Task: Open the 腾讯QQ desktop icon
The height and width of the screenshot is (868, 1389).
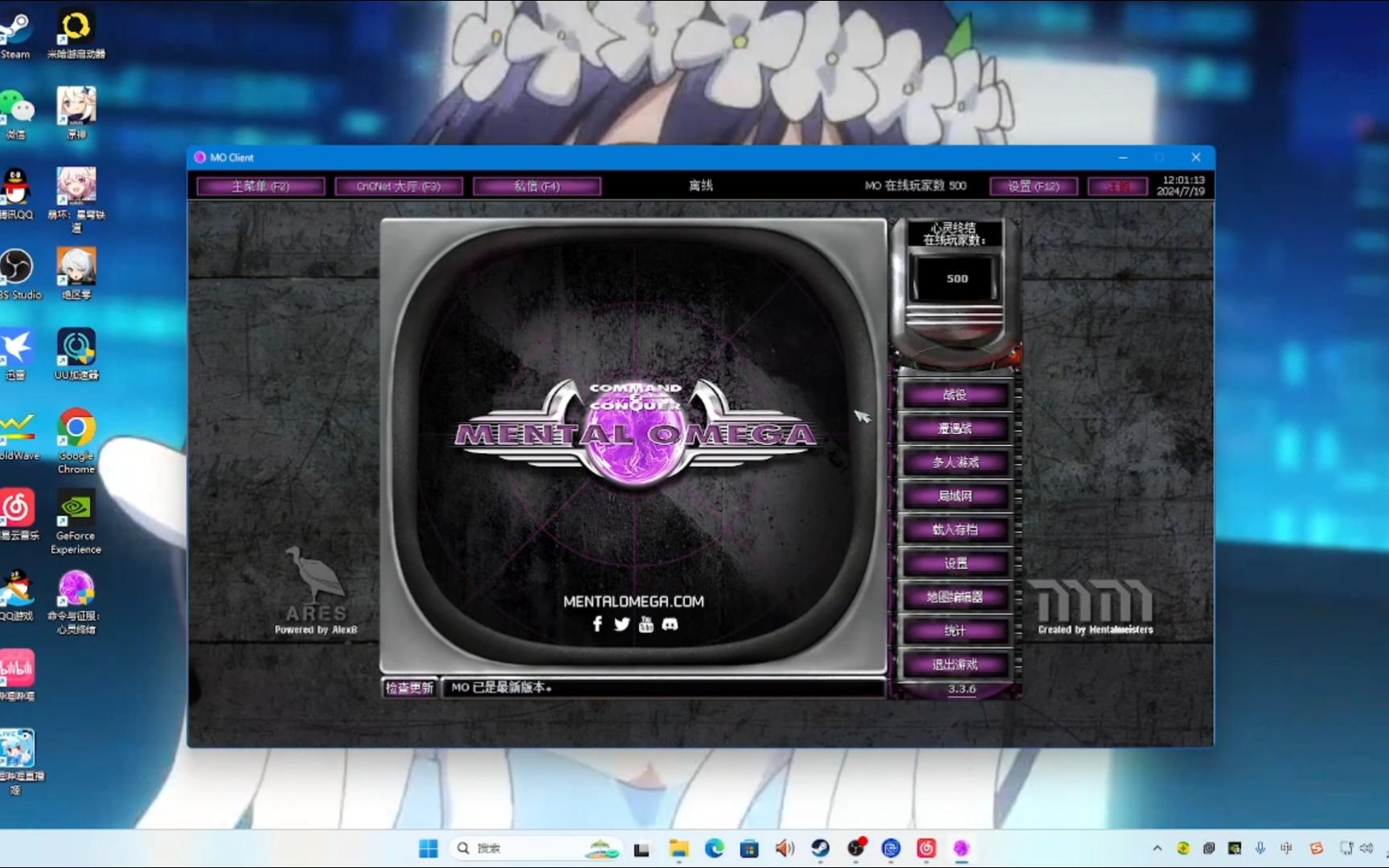Action: coord(15,194)
